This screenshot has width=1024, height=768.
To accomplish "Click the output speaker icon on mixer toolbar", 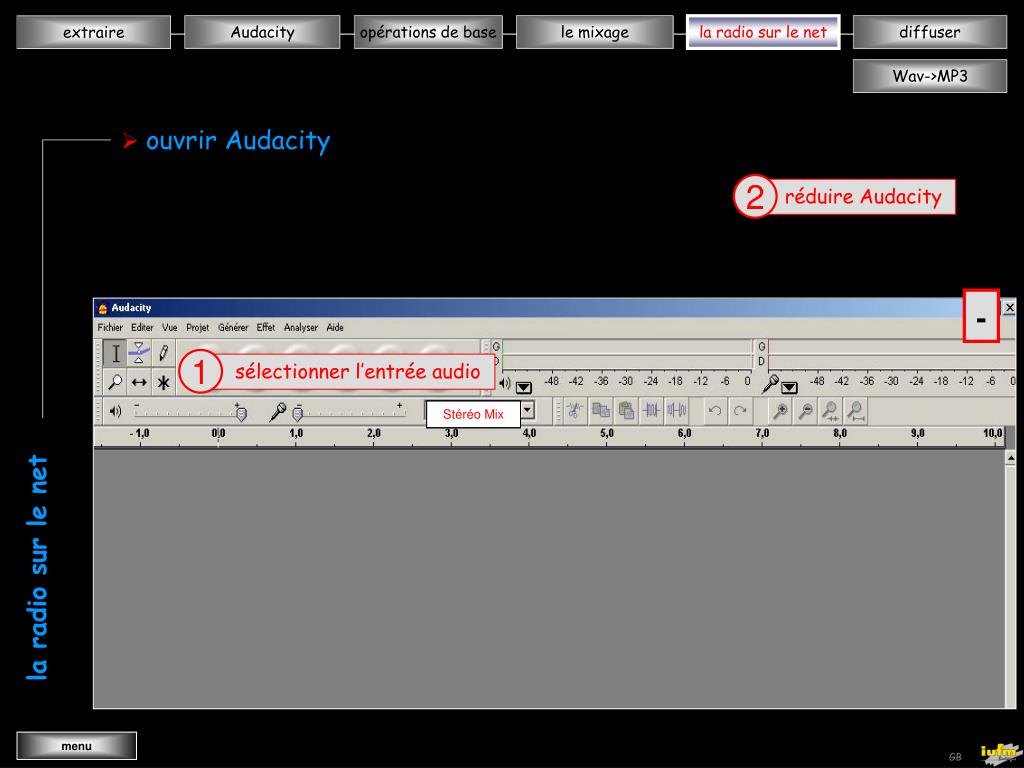I will pos(116,411).
